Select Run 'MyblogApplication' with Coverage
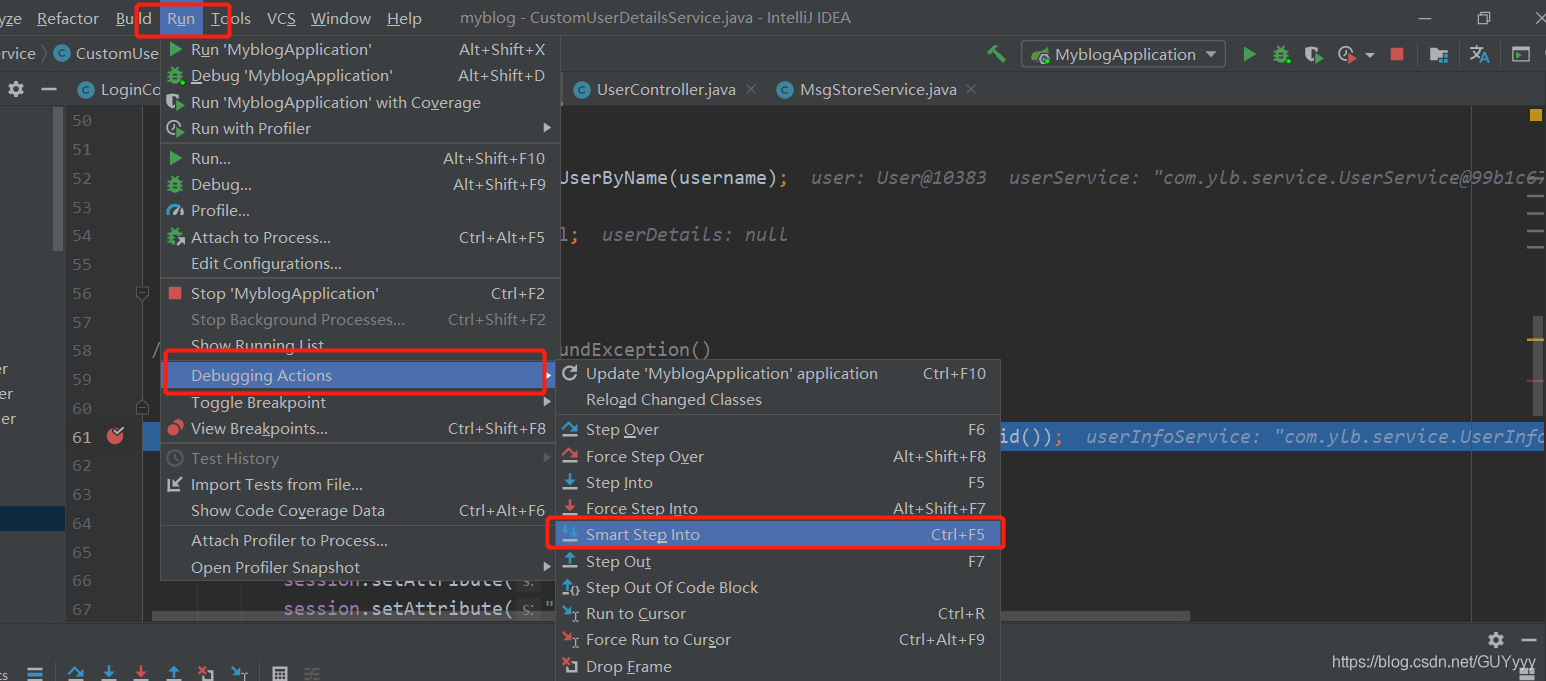1546x681 pixels. click(x=360, y=102)
